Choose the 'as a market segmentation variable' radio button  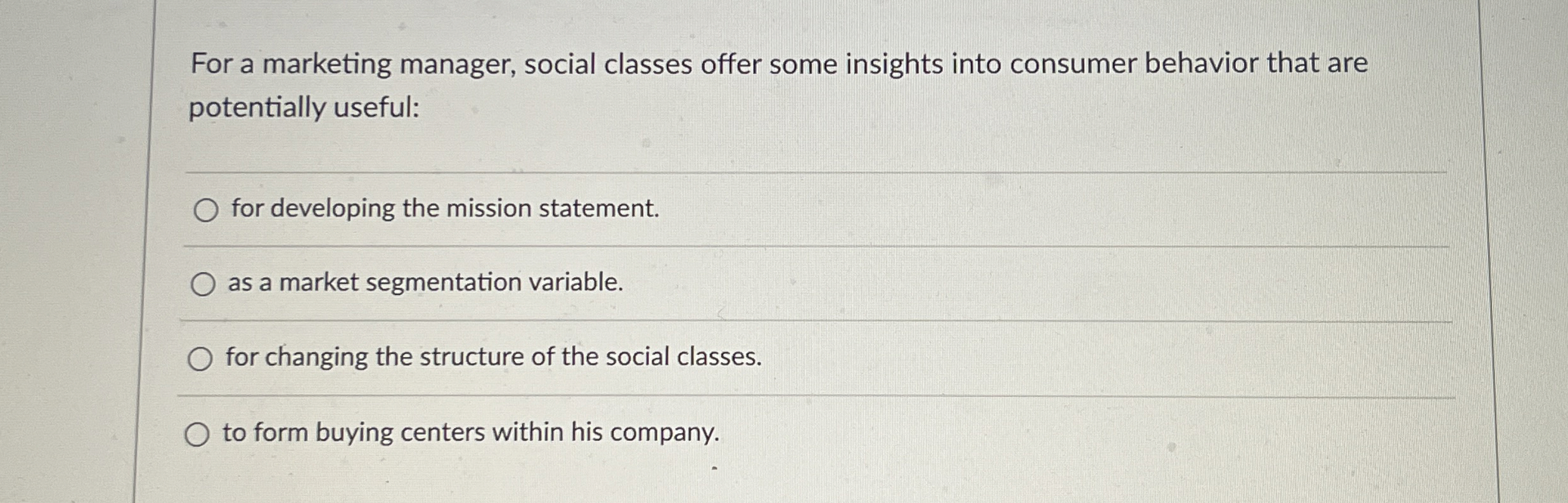(x=203, y=284)
